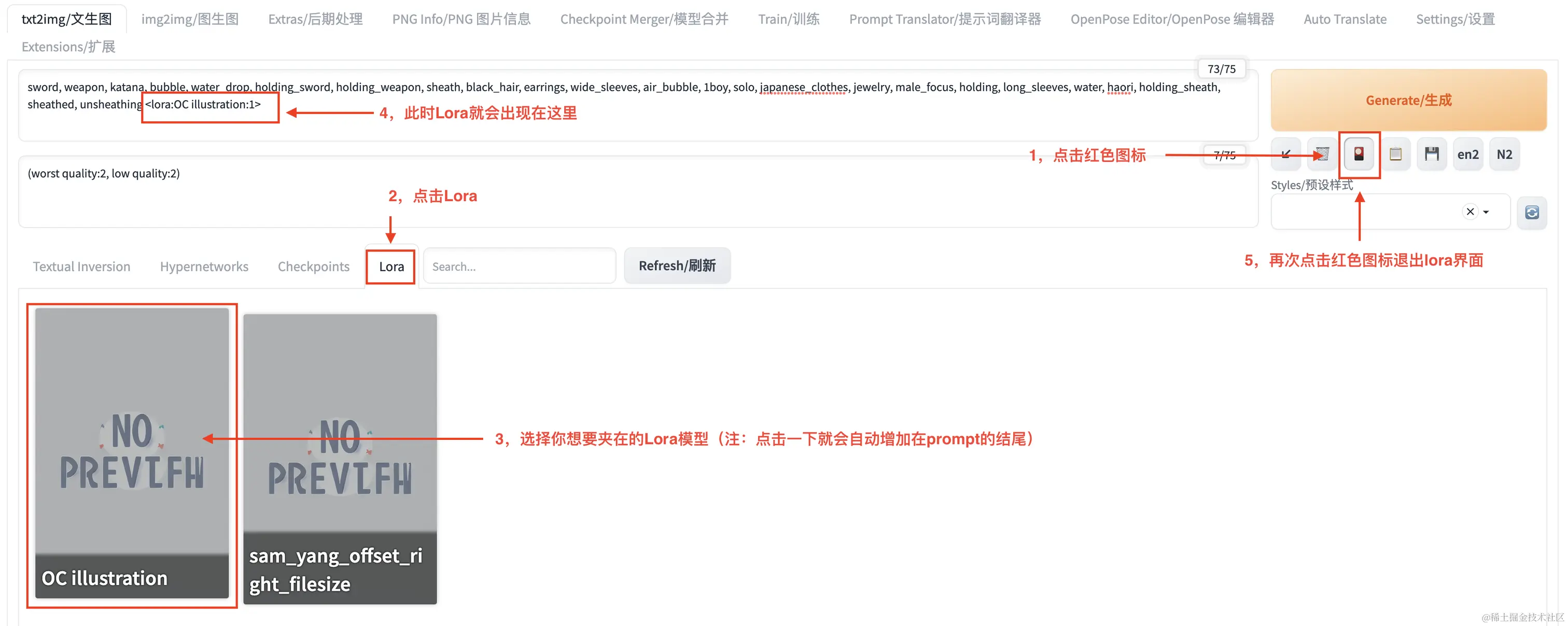The width and height of the screenshot is (1568, 626).
Task: Open the Extensions tab
Action: pos(68,47)
